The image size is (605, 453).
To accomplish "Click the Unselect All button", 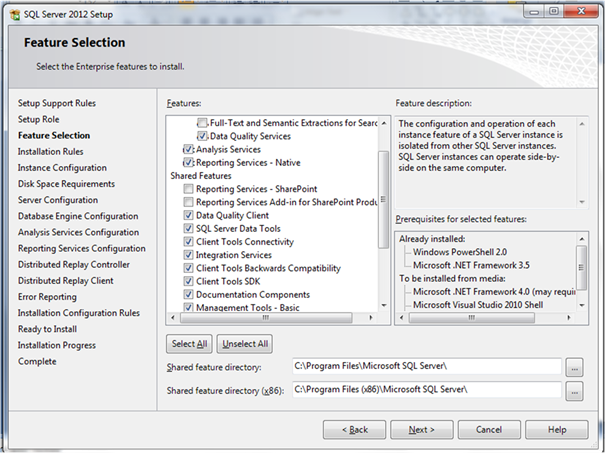I will [245, 344].
